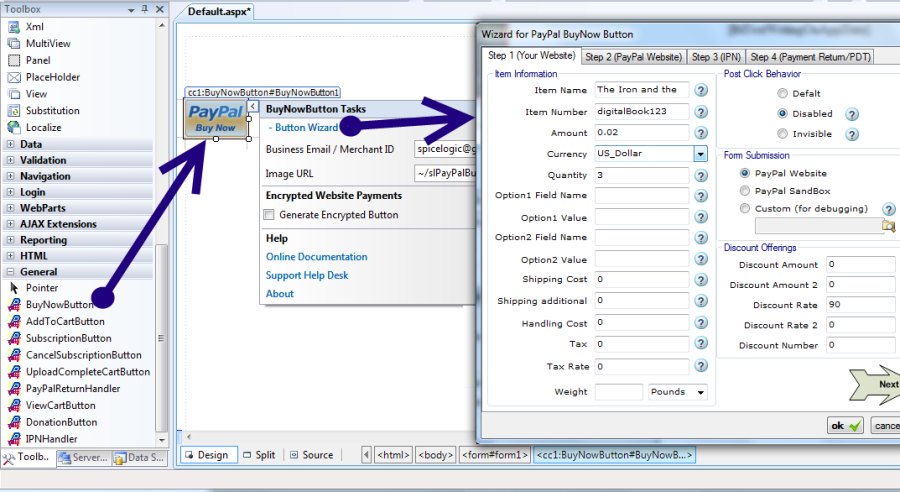The height and width of the screenshot is (492, 900).
Task: Enable Generate Encrypted Button checkbox
Action: (x=268, y=215)
